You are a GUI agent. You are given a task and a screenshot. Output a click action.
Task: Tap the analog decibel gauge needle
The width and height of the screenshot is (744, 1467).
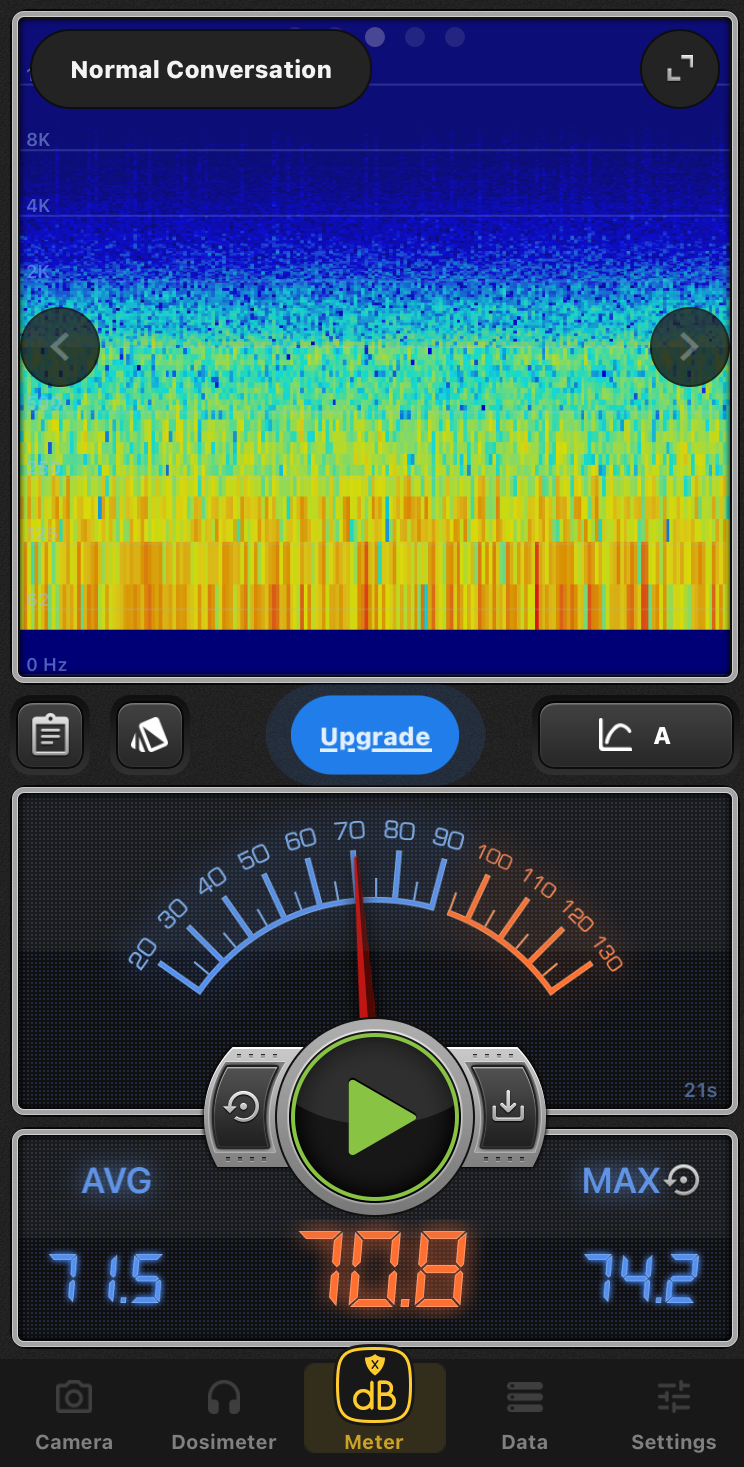pos(361,930)
